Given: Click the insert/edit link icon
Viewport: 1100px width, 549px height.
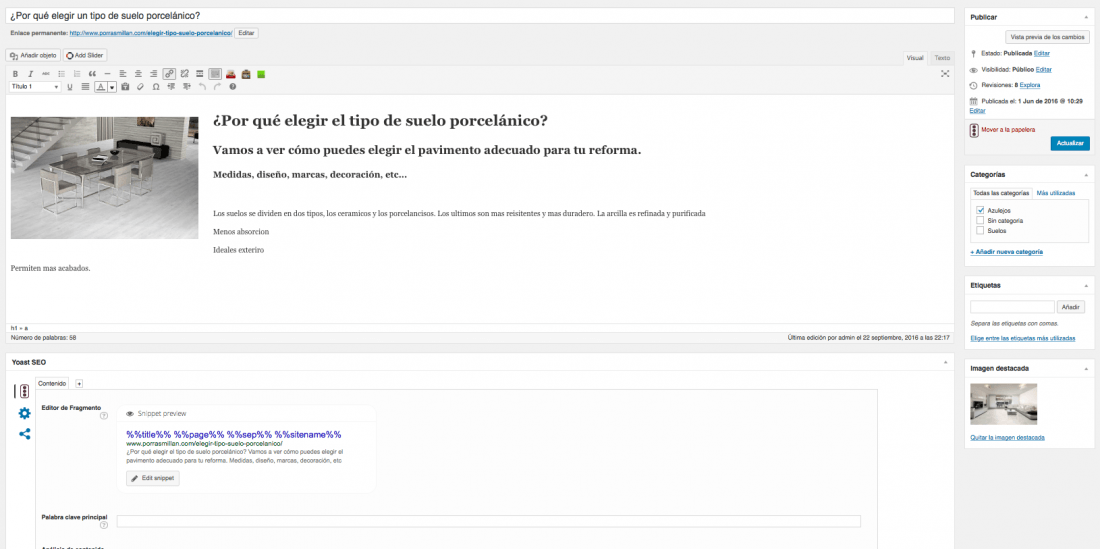Looking at the screenshot, I should coord(169,74).
